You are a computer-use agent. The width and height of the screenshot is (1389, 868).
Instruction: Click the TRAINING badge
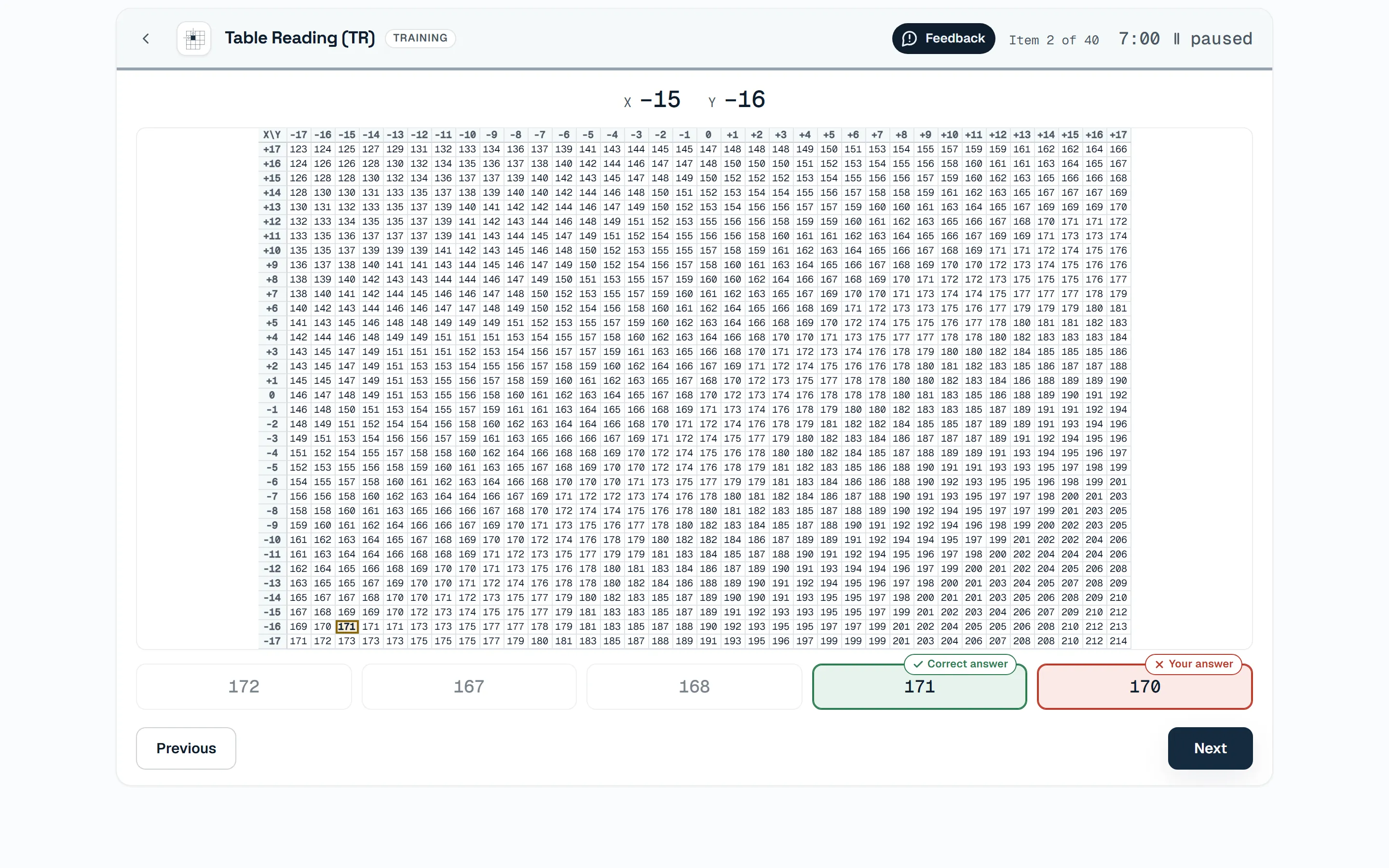[420, 38]
